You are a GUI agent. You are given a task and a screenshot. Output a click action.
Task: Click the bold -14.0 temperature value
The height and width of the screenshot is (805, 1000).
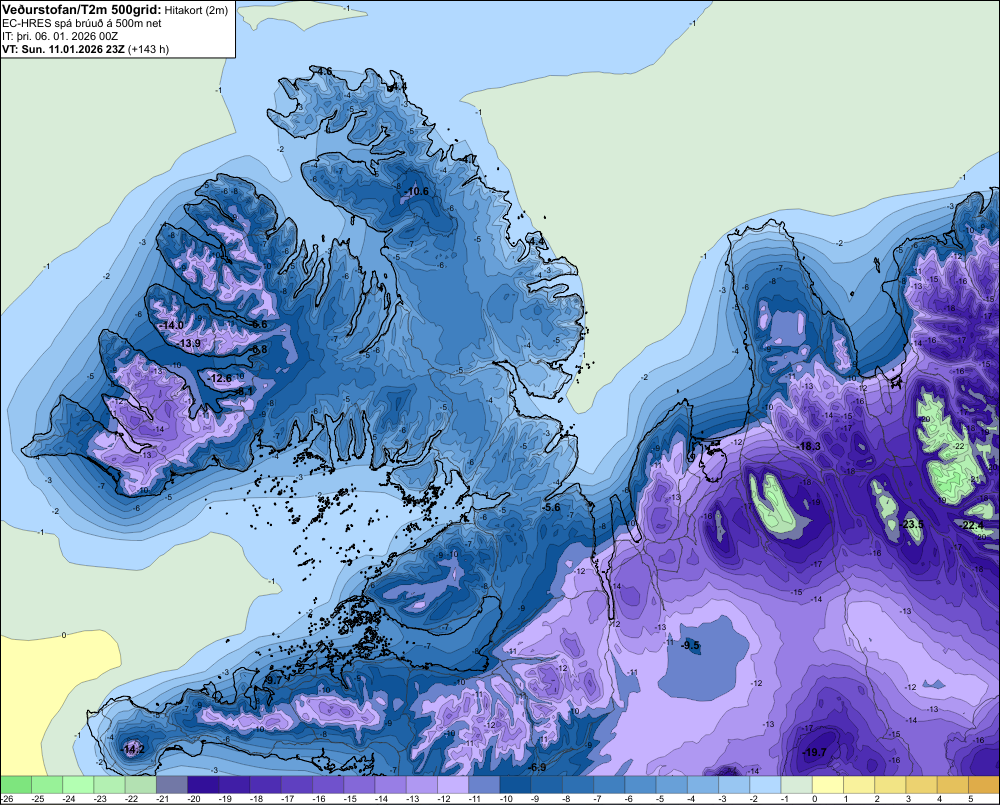[x=171, y=325]
